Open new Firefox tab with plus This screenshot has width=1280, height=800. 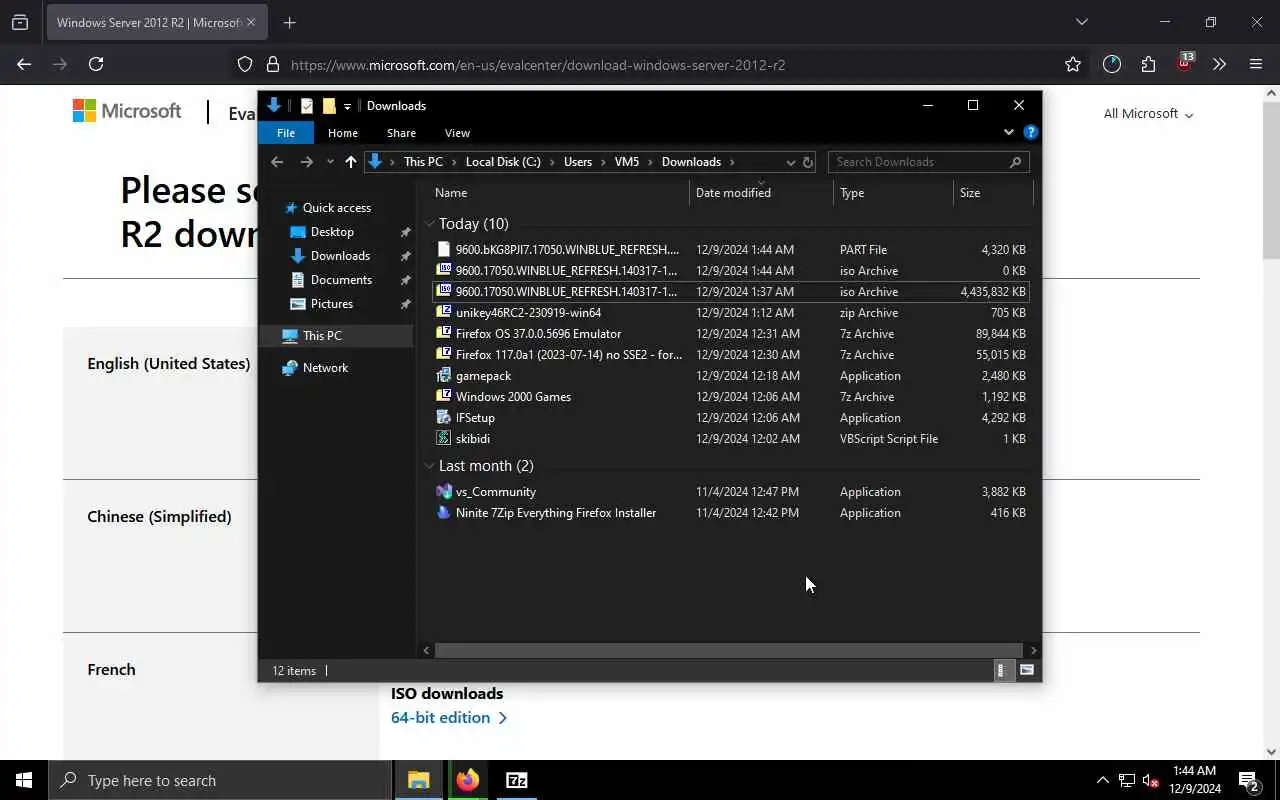tap(289, 22)
